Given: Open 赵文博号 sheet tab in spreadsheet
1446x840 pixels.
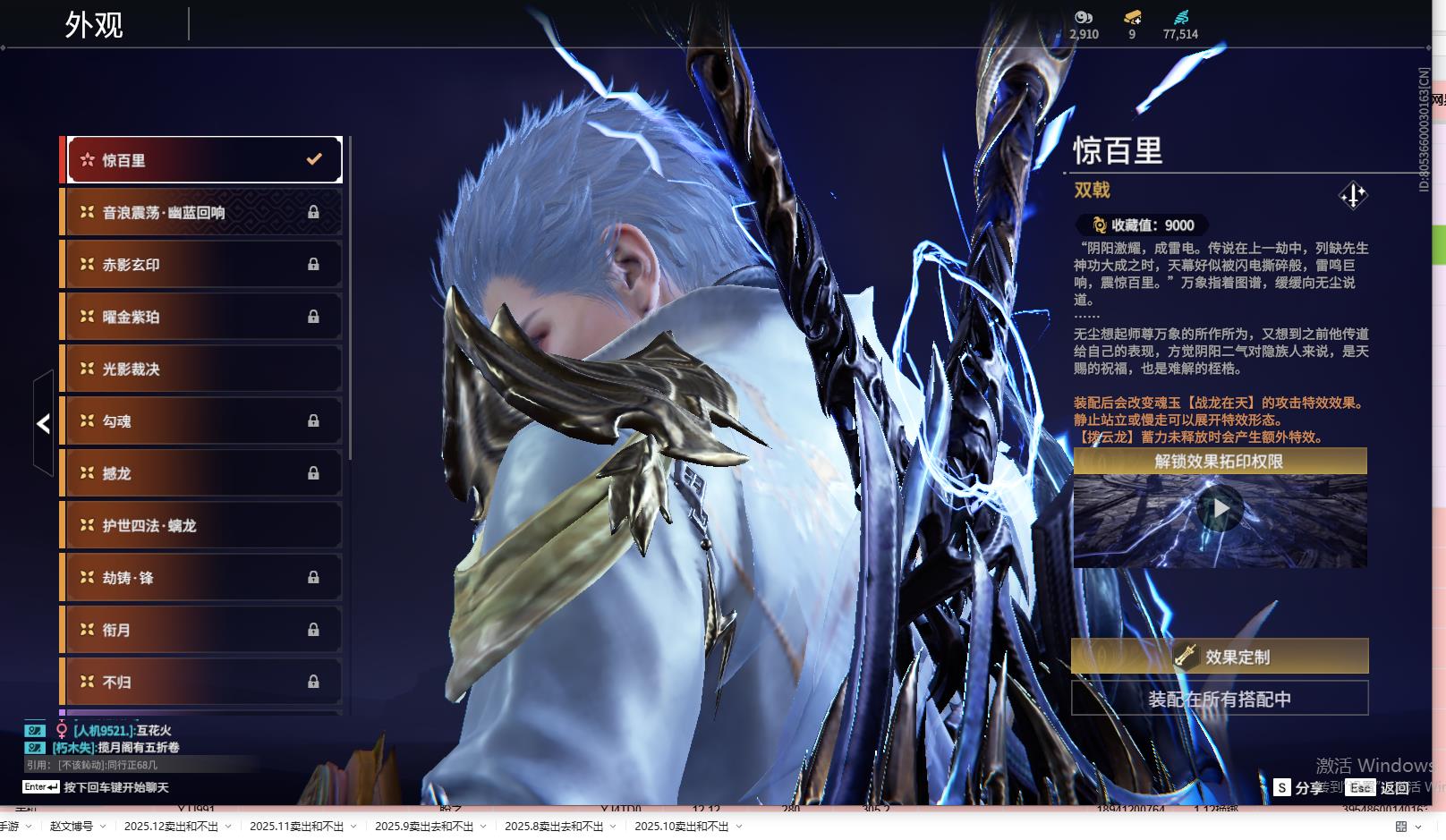Looking at the screenshot, I should click(72, 827).
